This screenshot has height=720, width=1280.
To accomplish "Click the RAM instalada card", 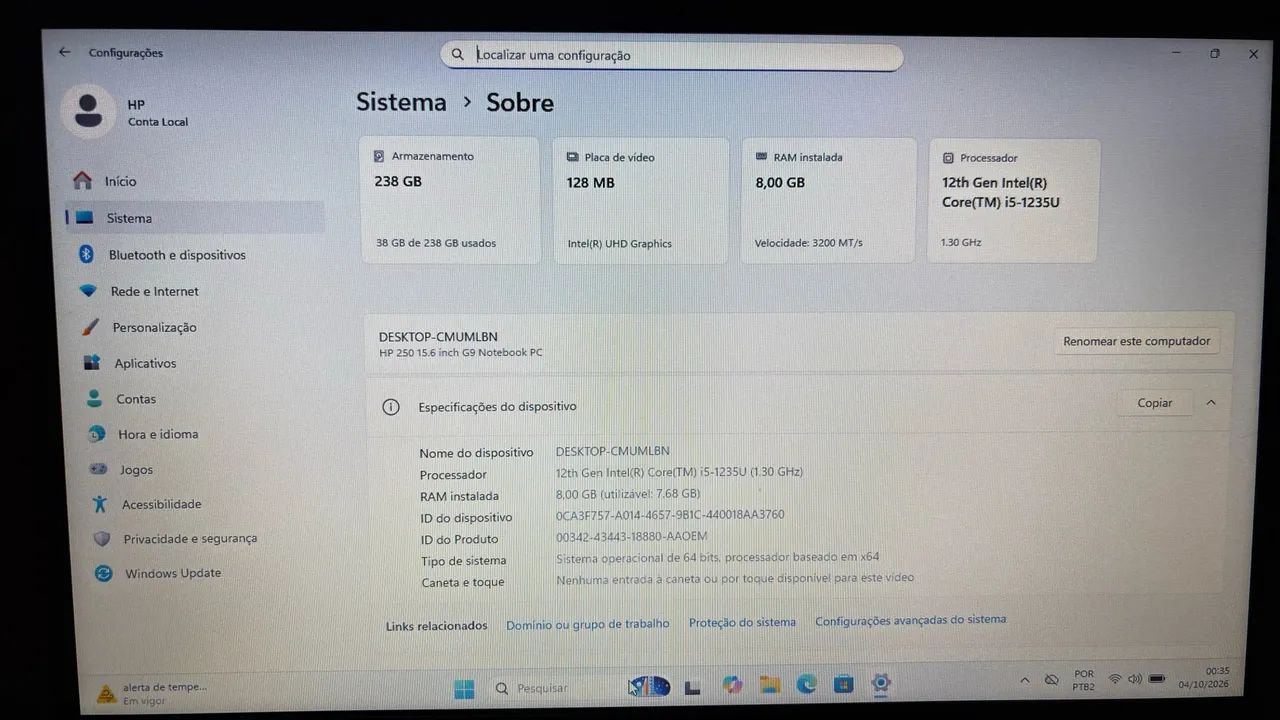I will pos(828,200).
